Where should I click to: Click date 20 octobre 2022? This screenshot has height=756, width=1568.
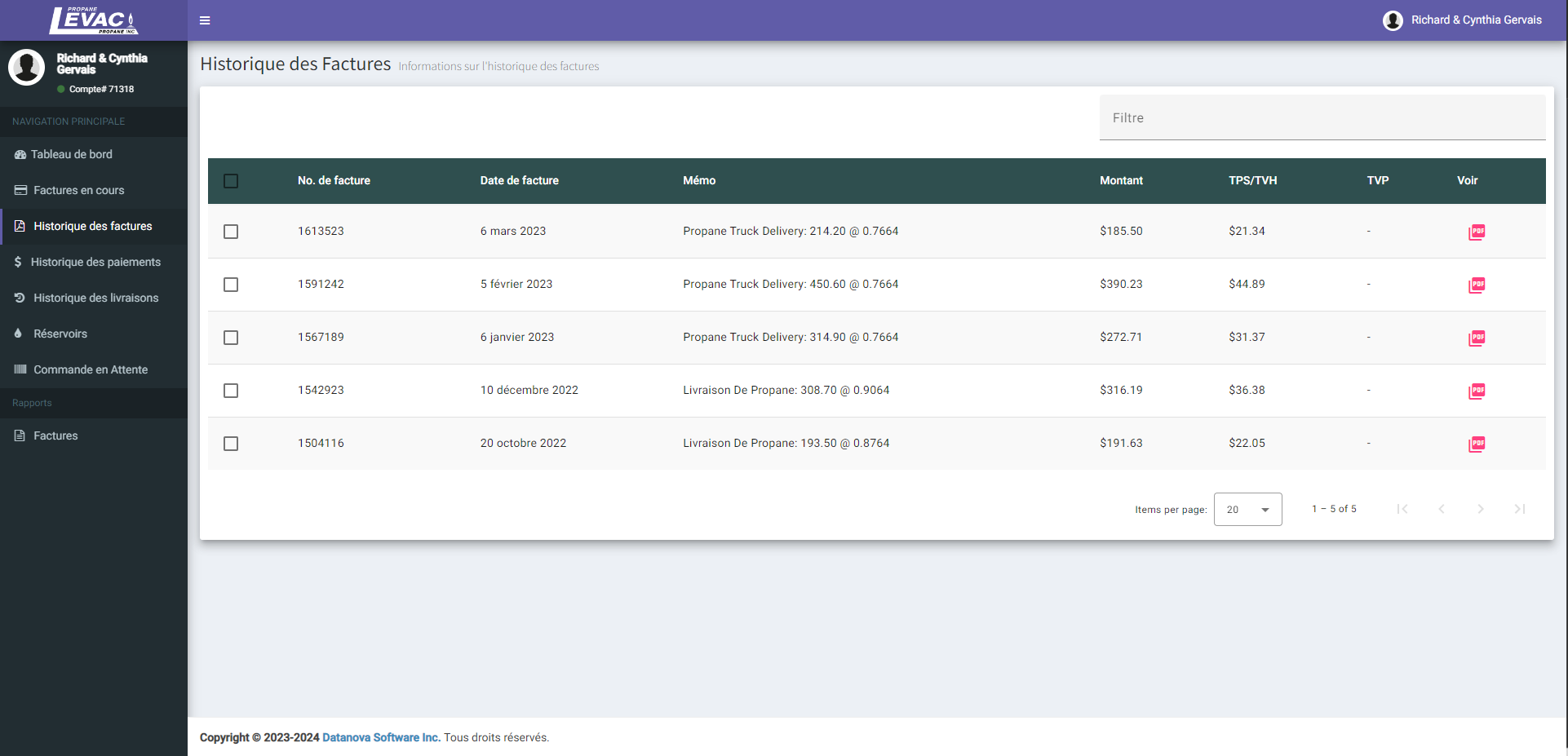[x=523, y=443]
